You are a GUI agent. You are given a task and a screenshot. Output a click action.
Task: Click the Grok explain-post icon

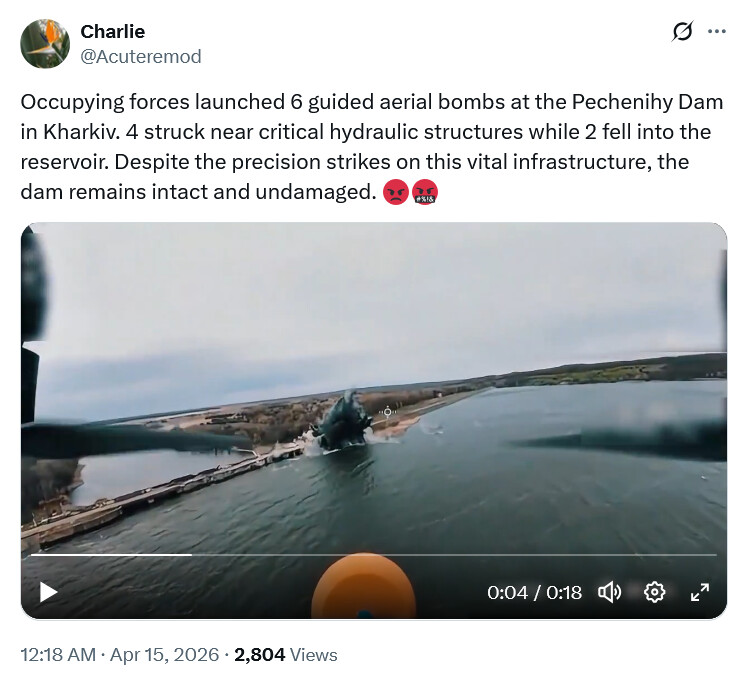point(682,32)
